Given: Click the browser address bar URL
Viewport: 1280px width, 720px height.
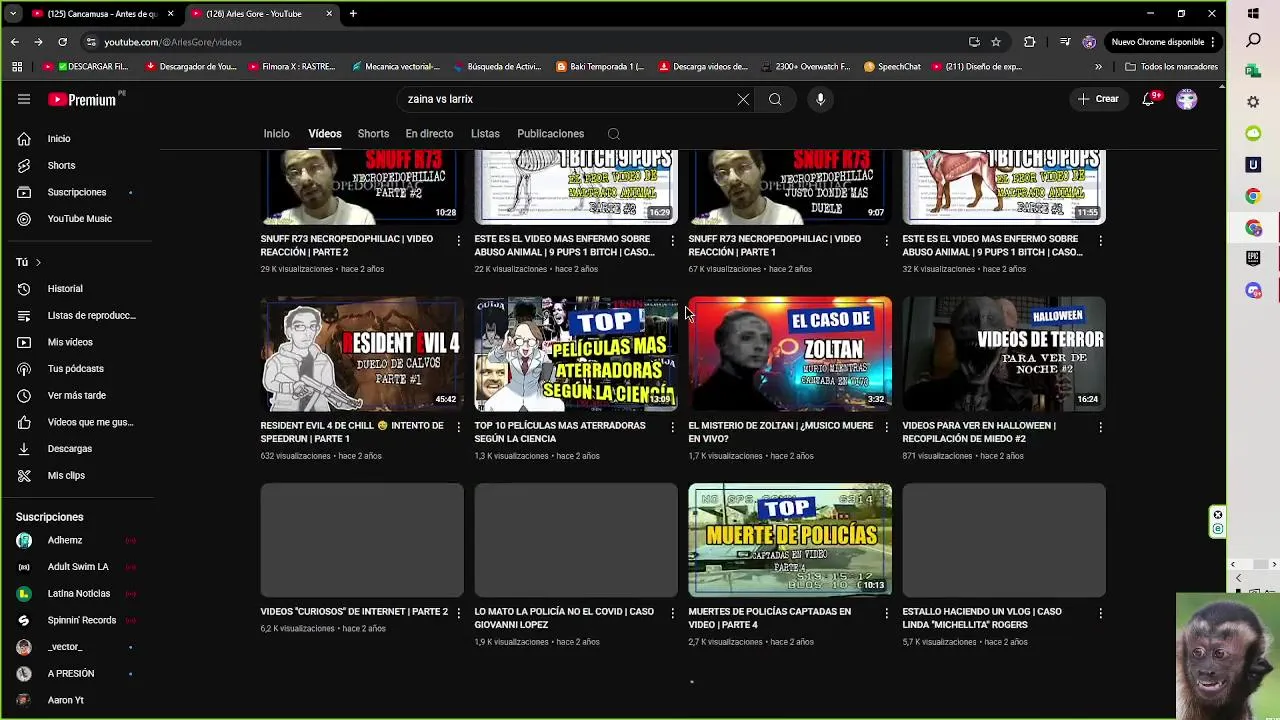Looking at the screenshot, I should tap(173, 42).
